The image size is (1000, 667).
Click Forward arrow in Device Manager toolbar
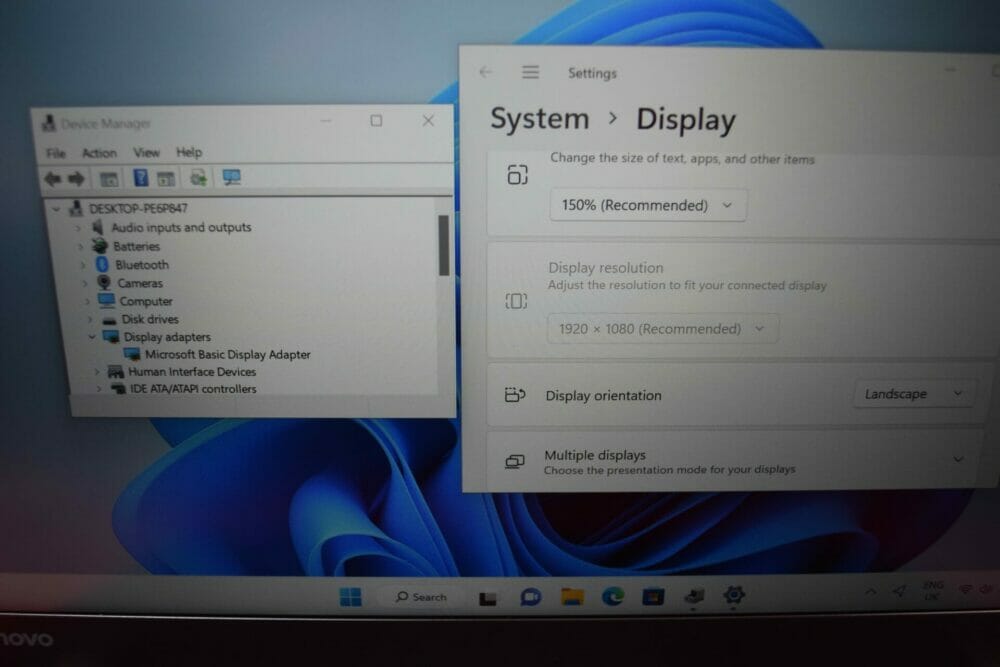tap(76, 179)
